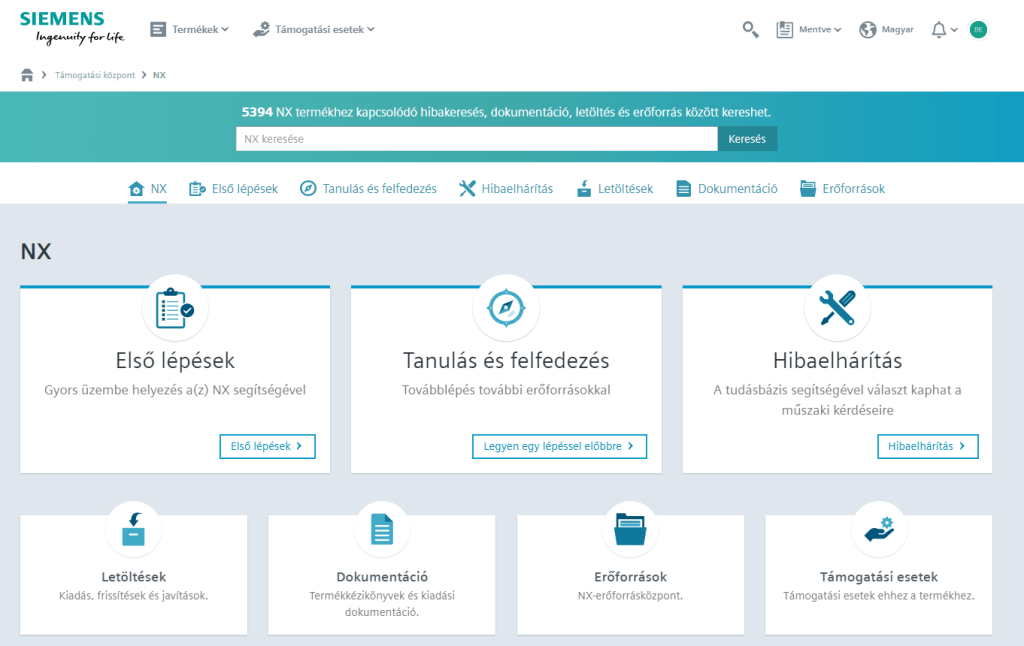Click the Támogatási esetek hand-gear card icon
1024x646 pixels.
[x=879, y=530]
